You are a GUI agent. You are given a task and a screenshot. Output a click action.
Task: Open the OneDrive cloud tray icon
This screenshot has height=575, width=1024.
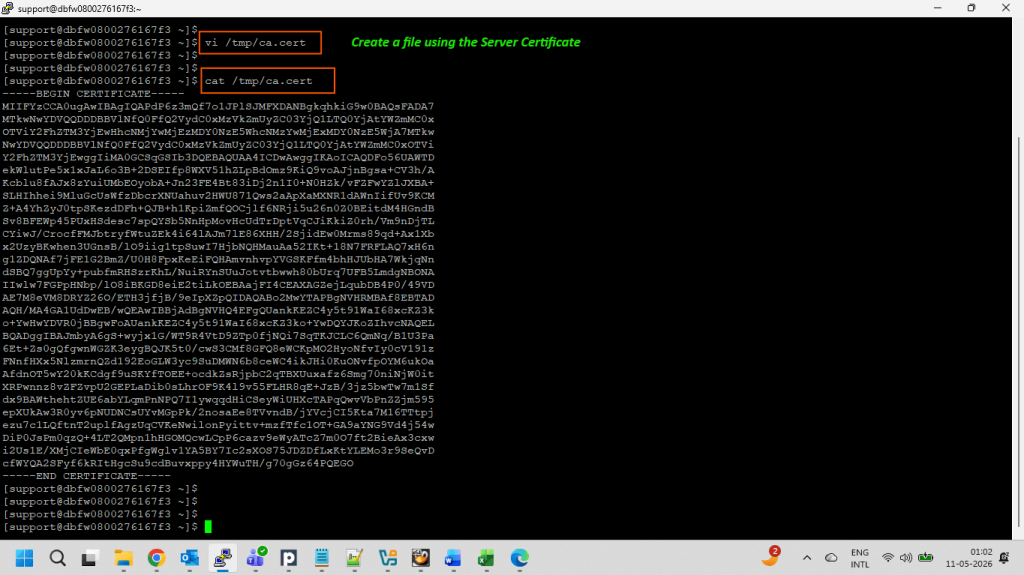point(831,558)
